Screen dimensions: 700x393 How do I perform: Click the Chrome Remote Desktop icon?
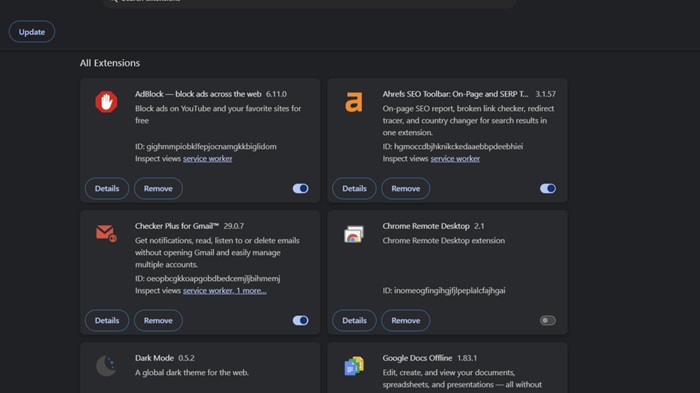(354, 234)
